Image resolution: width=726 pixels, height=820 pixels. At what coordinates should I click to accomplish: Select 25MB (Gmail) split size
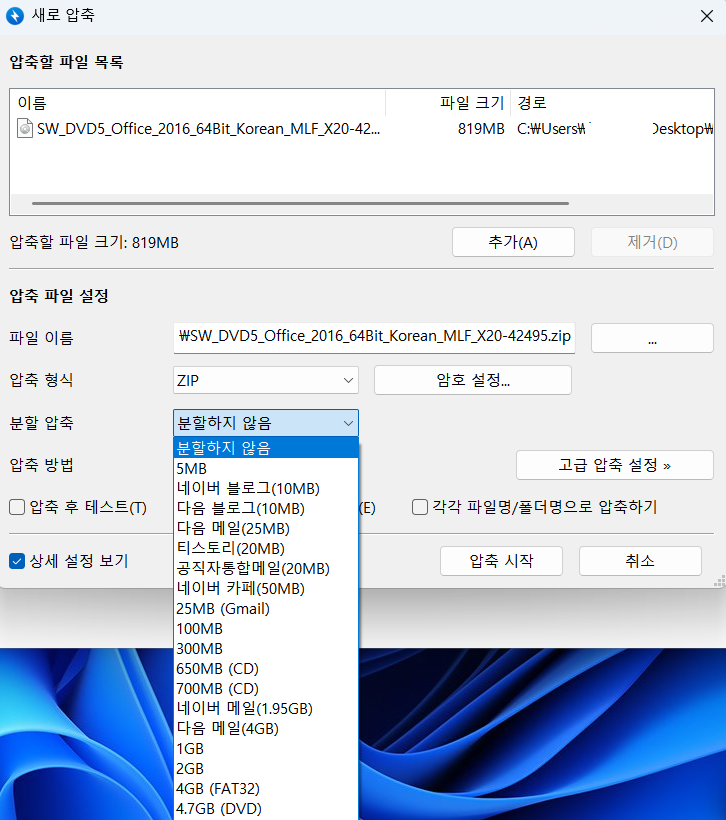coord(266,609)
